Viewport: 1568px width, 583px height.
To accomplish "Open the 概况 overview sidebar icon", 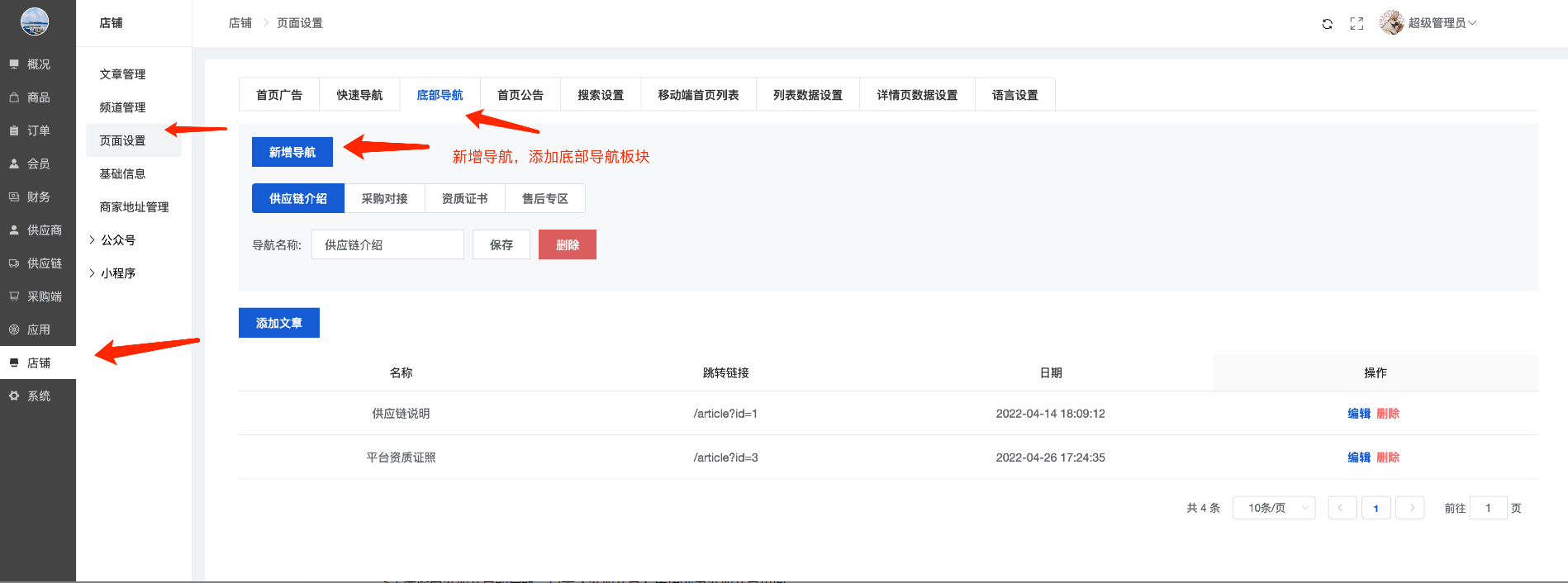I will click(14, 64).
